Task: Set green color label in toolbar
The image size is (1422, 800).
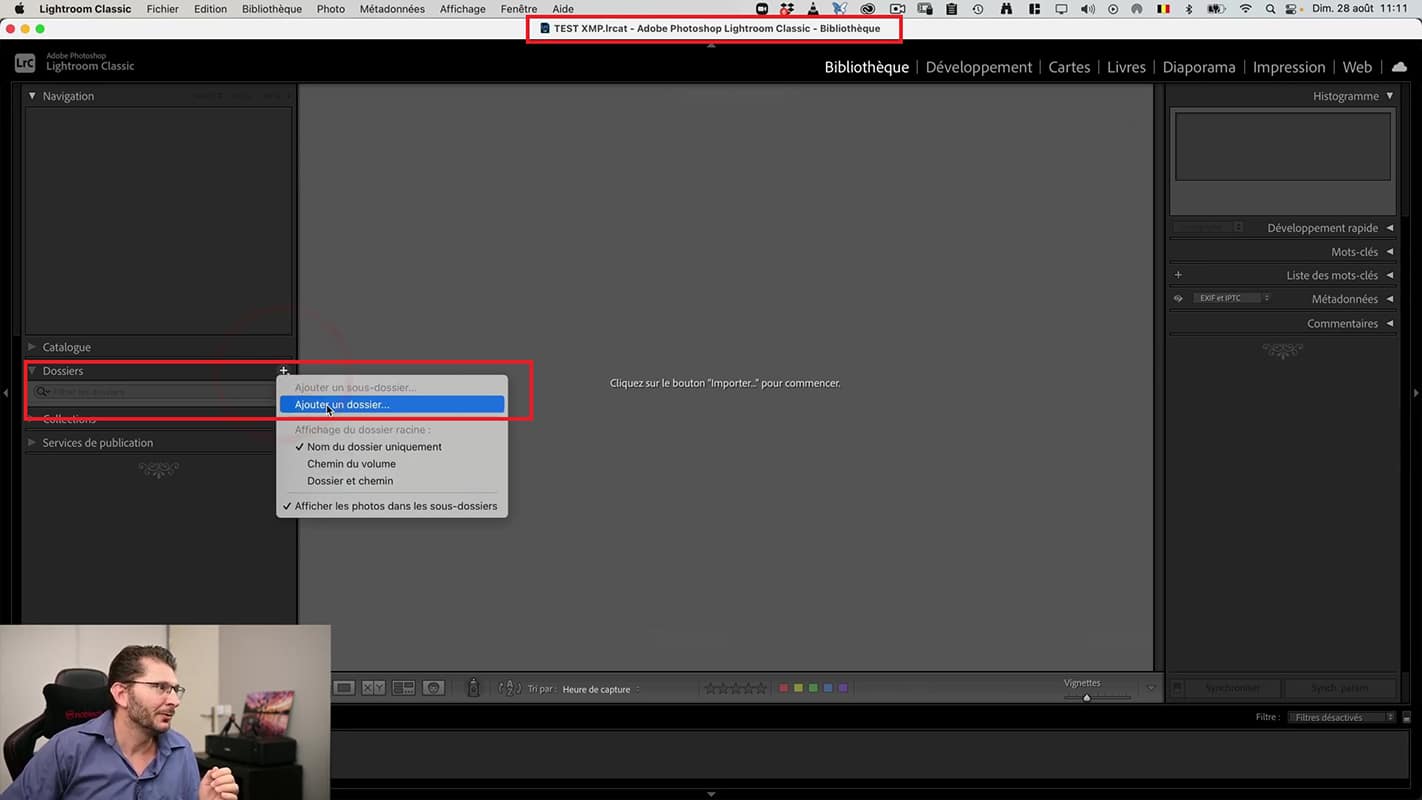Action: pyautogui.click(x=813, y=688)
